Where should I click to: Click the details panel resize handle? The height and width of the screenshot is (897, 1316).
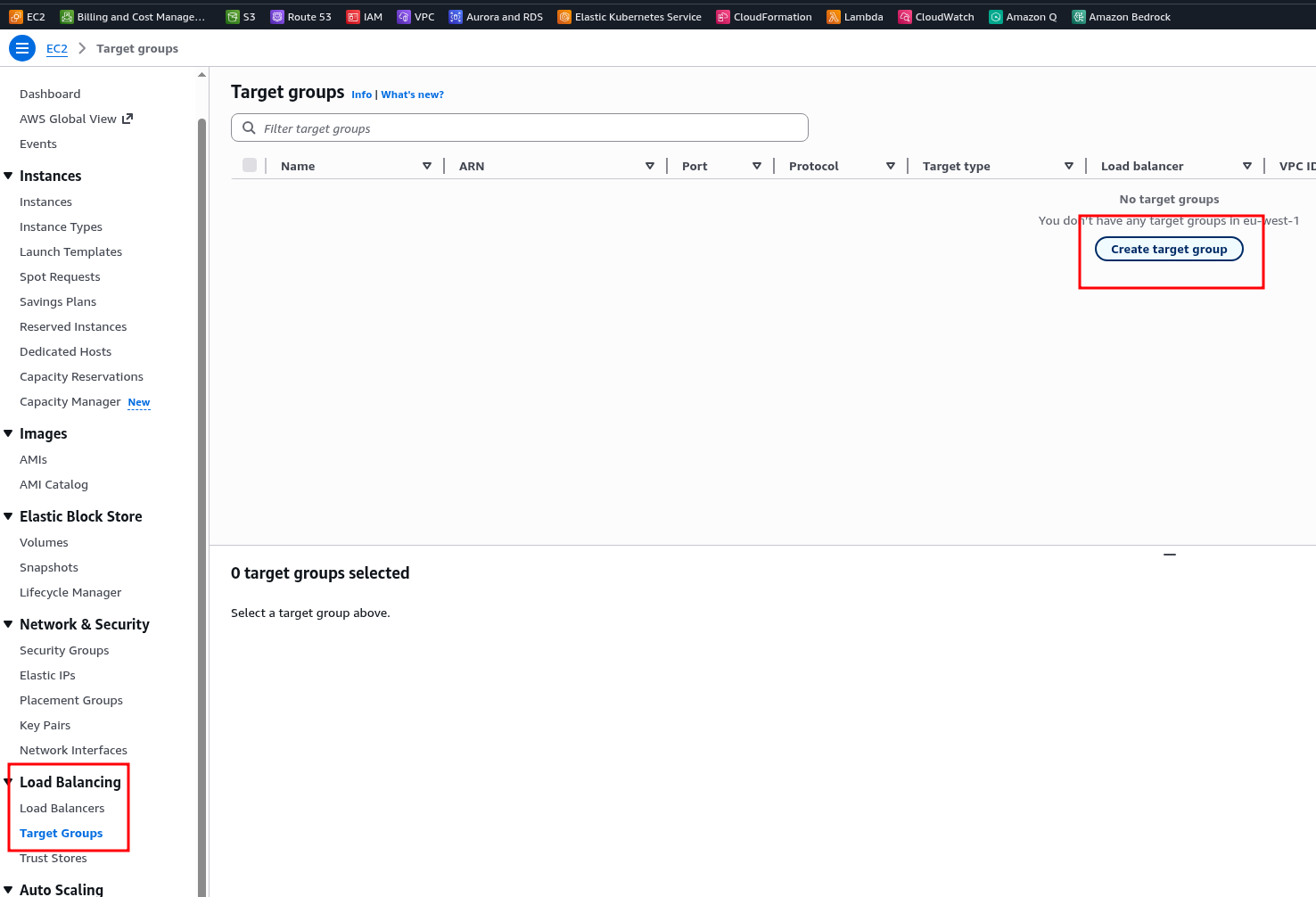pos(1169,555)
